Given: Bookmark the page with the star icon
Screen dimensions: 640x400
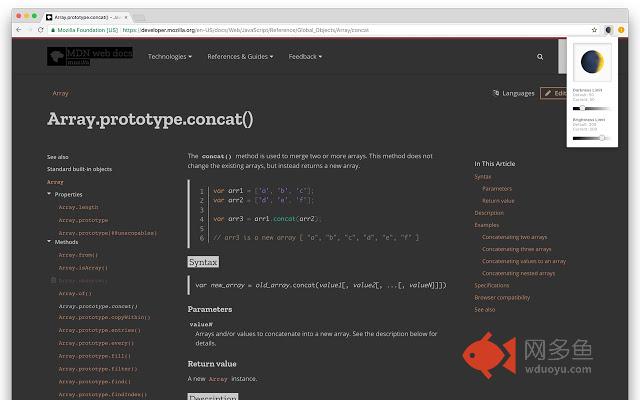Looking at the screenshot, I should pyautogui.click(x=594, y=30).
